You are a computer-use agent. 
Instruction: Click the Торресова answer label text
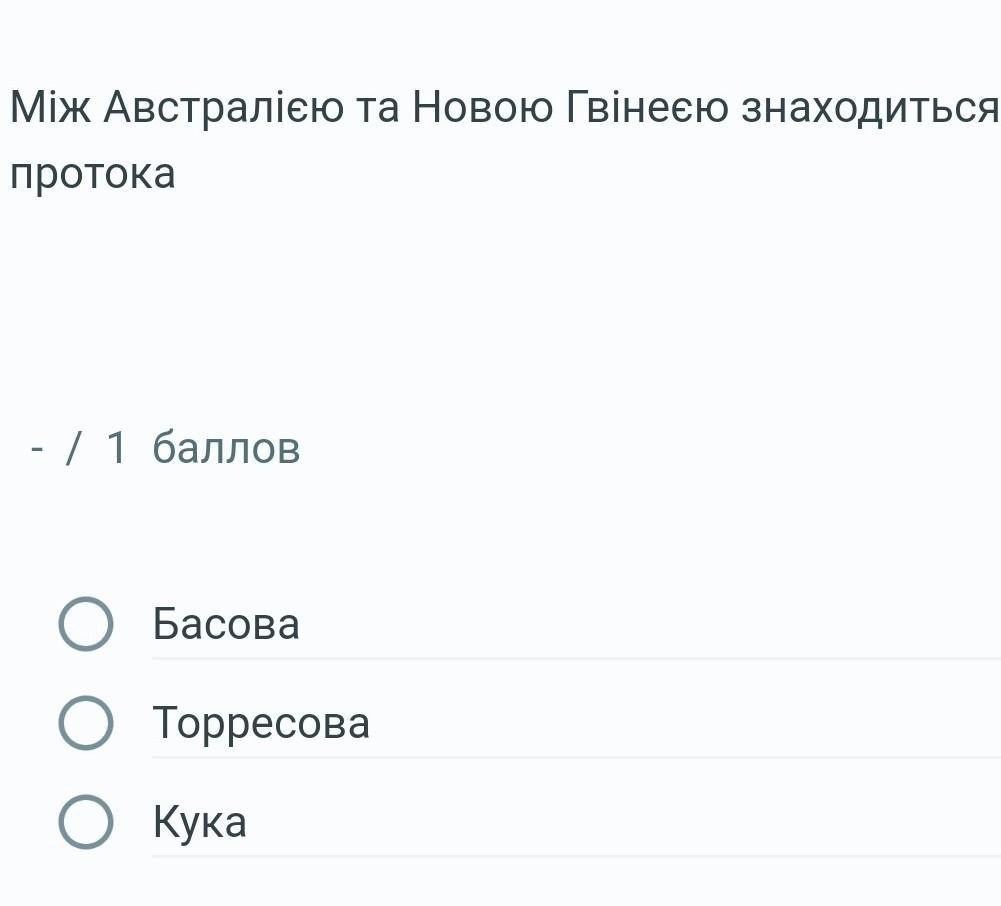click(x=261, y=723)
